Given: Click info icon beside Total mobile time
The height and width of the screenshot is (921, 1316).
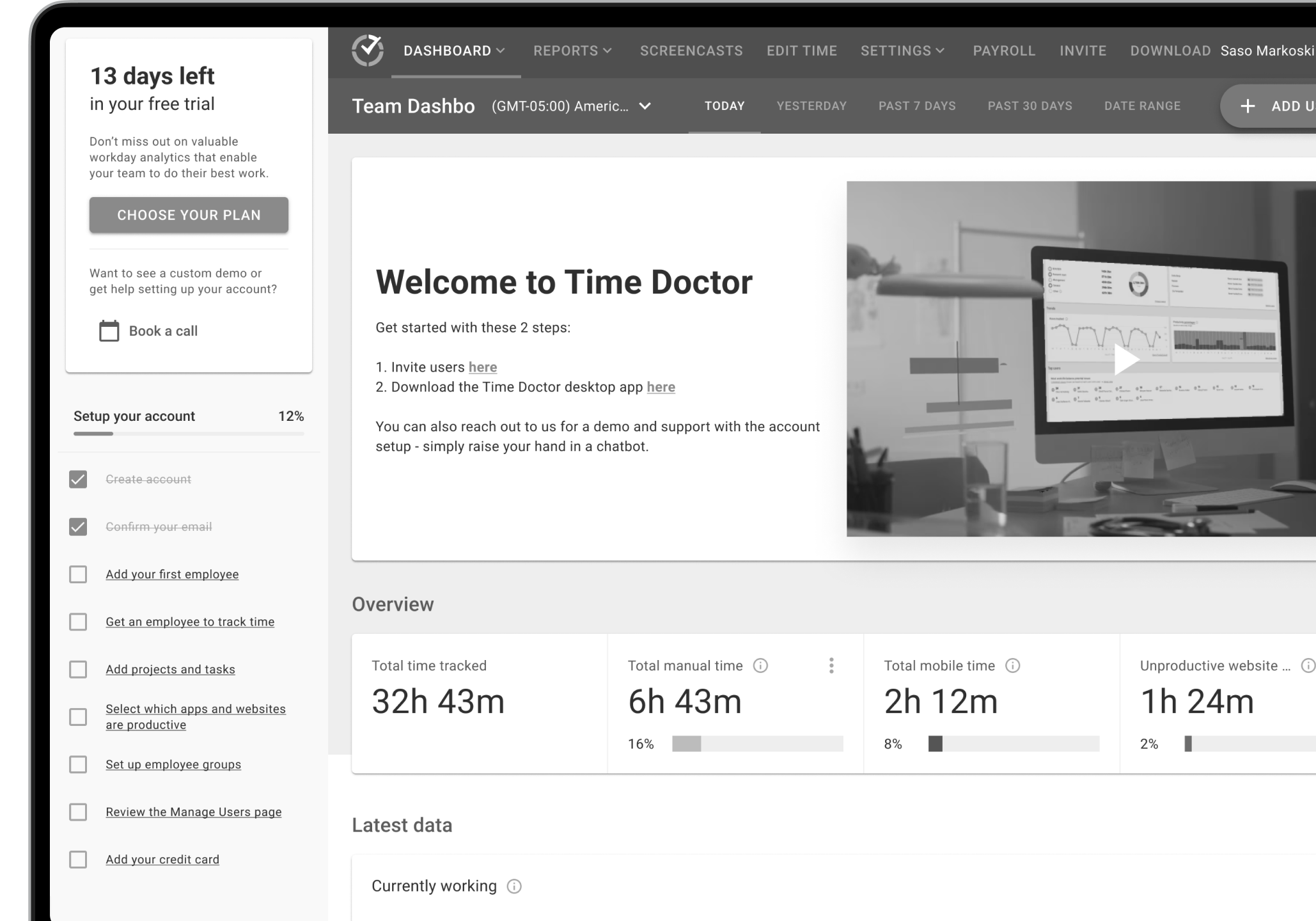Looking at the screenshot, I should (1013, 666).
